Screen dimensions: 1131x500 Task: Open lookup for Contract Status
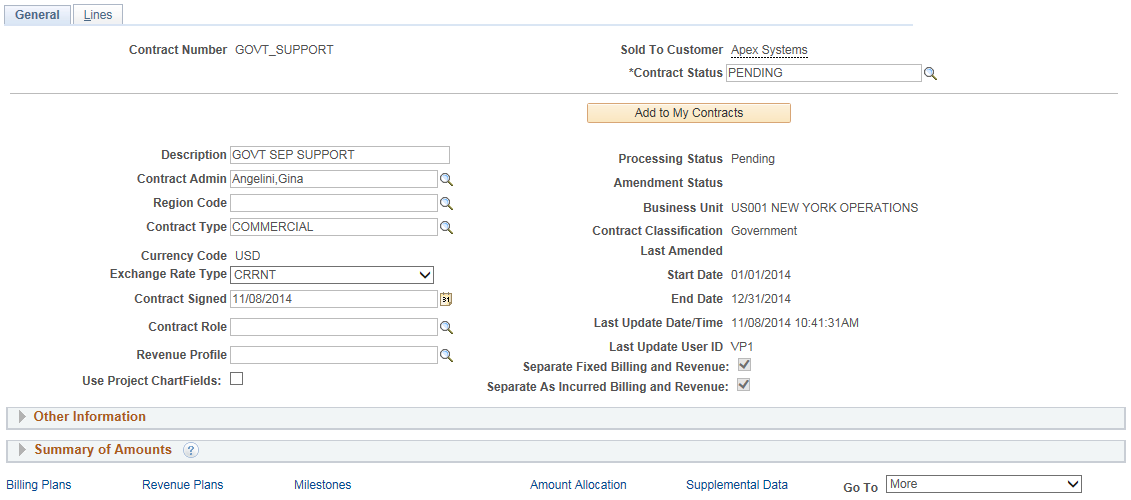(x=930, y=74)
